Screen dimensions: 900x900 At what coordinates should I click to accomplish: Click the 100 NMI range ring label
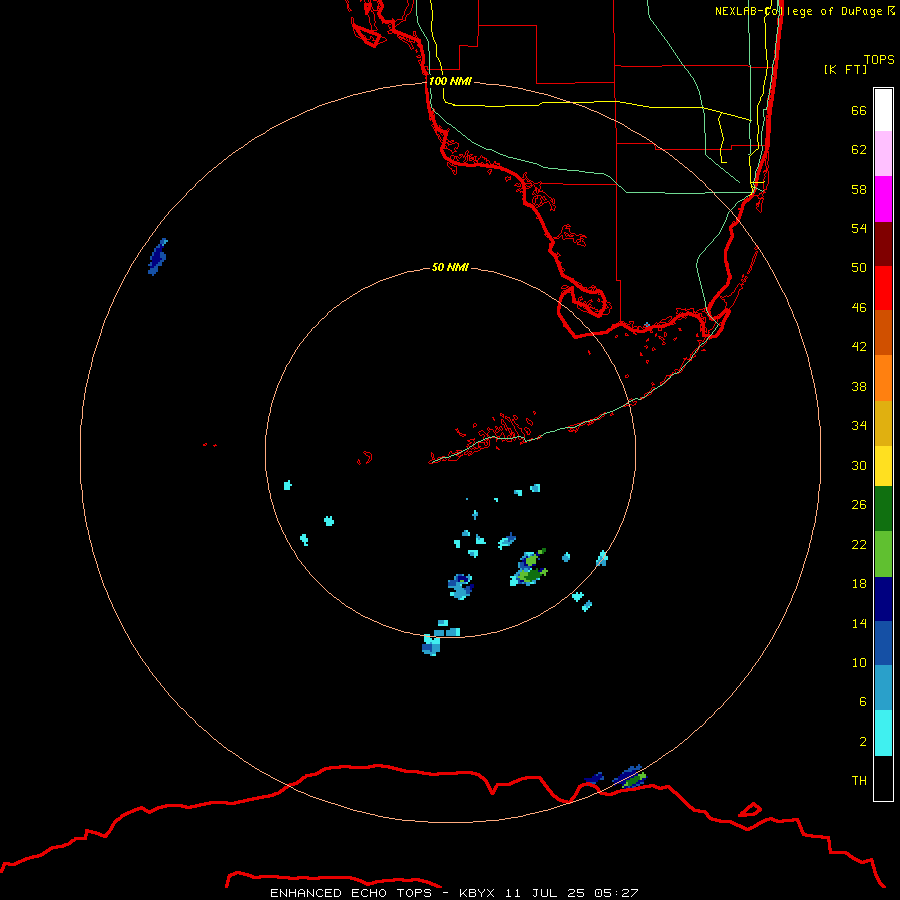[x=450, y=82]
